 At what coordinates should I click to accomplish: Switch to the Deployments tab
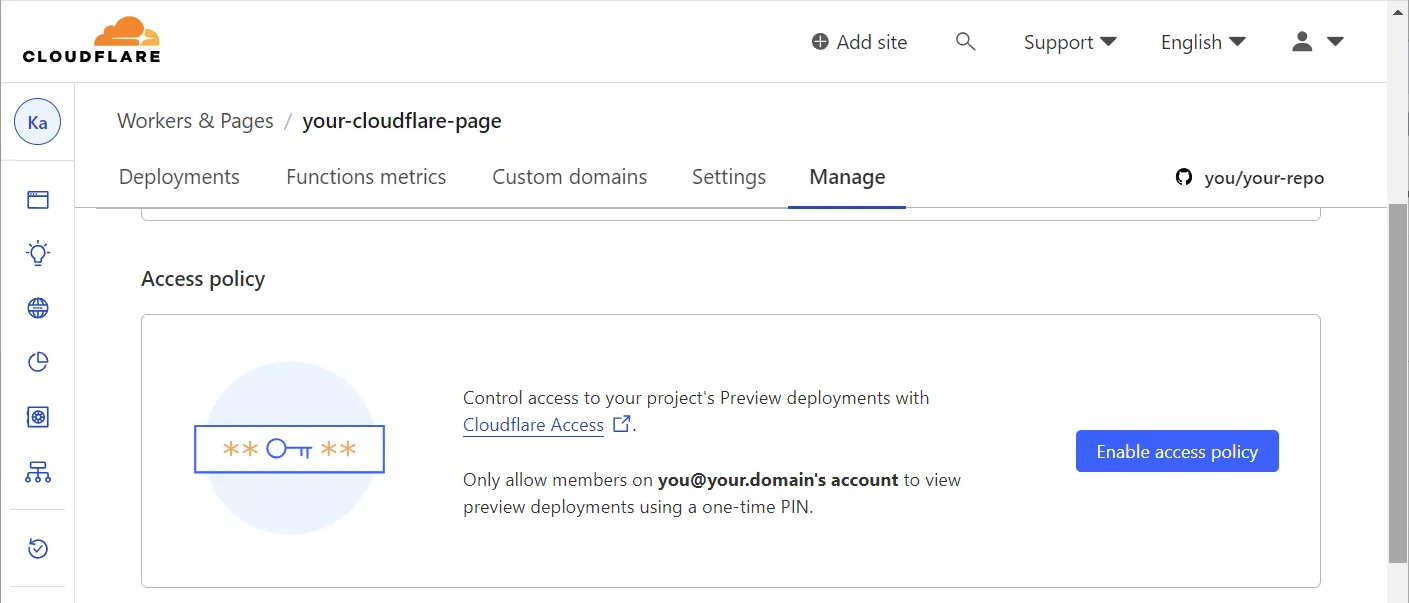pos(179,177)
